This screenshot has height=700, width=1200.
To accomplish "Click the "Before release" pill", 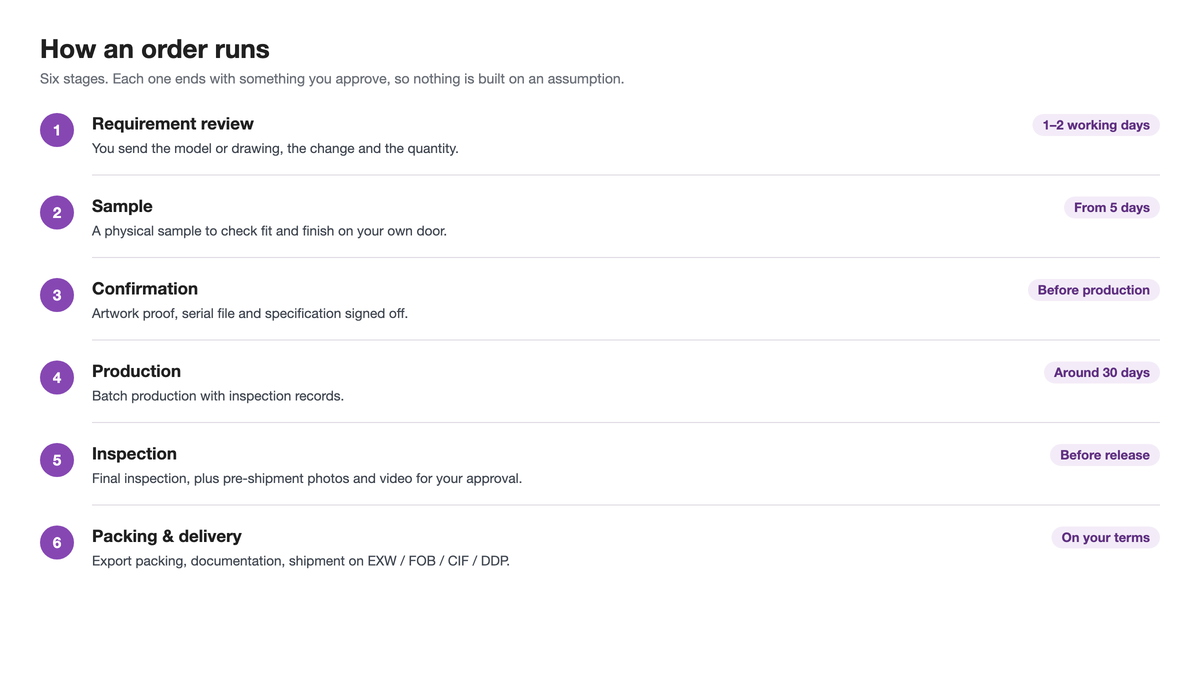I will click(x=1105, y=455).
